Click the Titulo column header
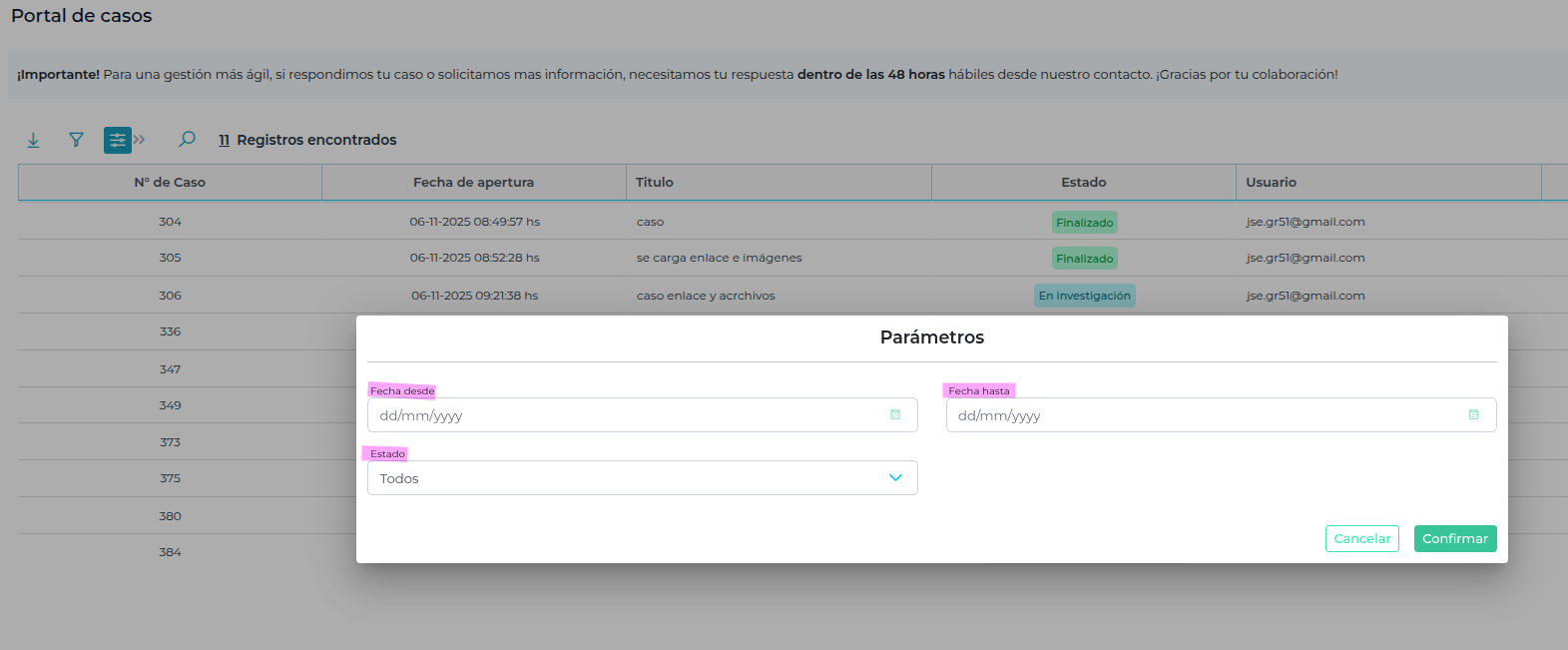 click(x=655, y=183)
